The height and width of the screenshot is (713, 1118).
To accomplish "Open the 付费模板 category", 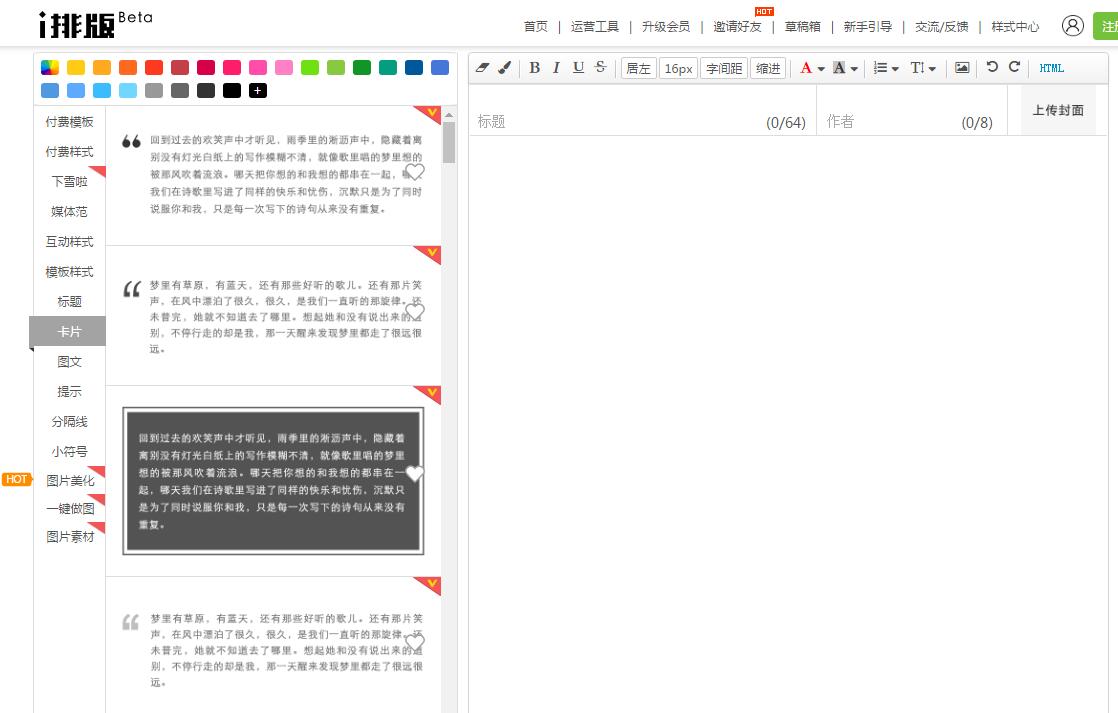I will (69, 122).
